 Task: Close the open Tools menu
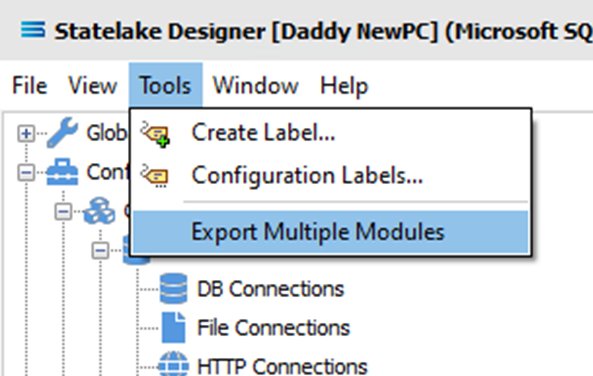(x=165, y=85)
